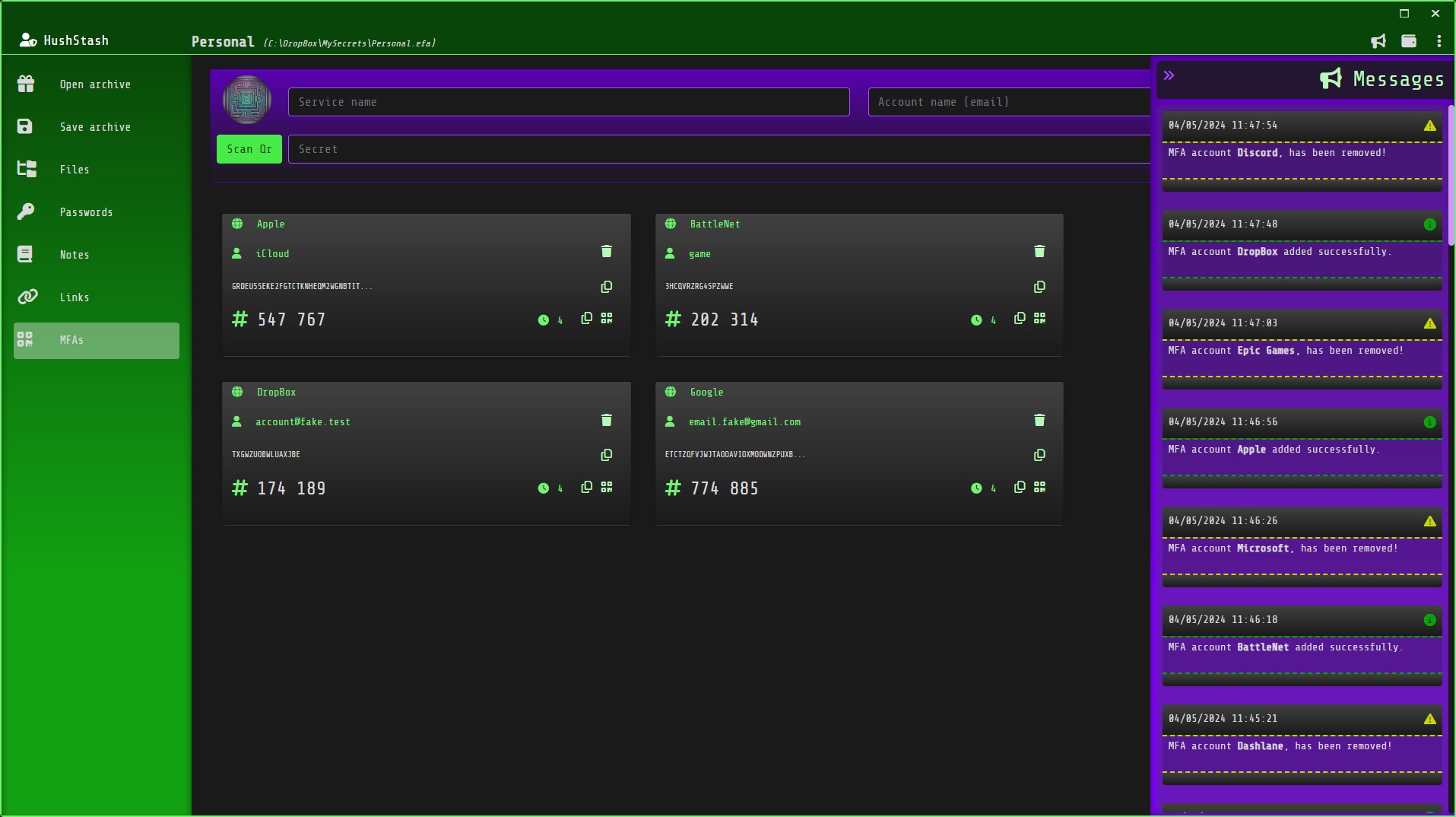The width and height of the screenshot is (1456, 817).
Task: Click the warning icon on Microsoft message
Action: coord(1430,521)
